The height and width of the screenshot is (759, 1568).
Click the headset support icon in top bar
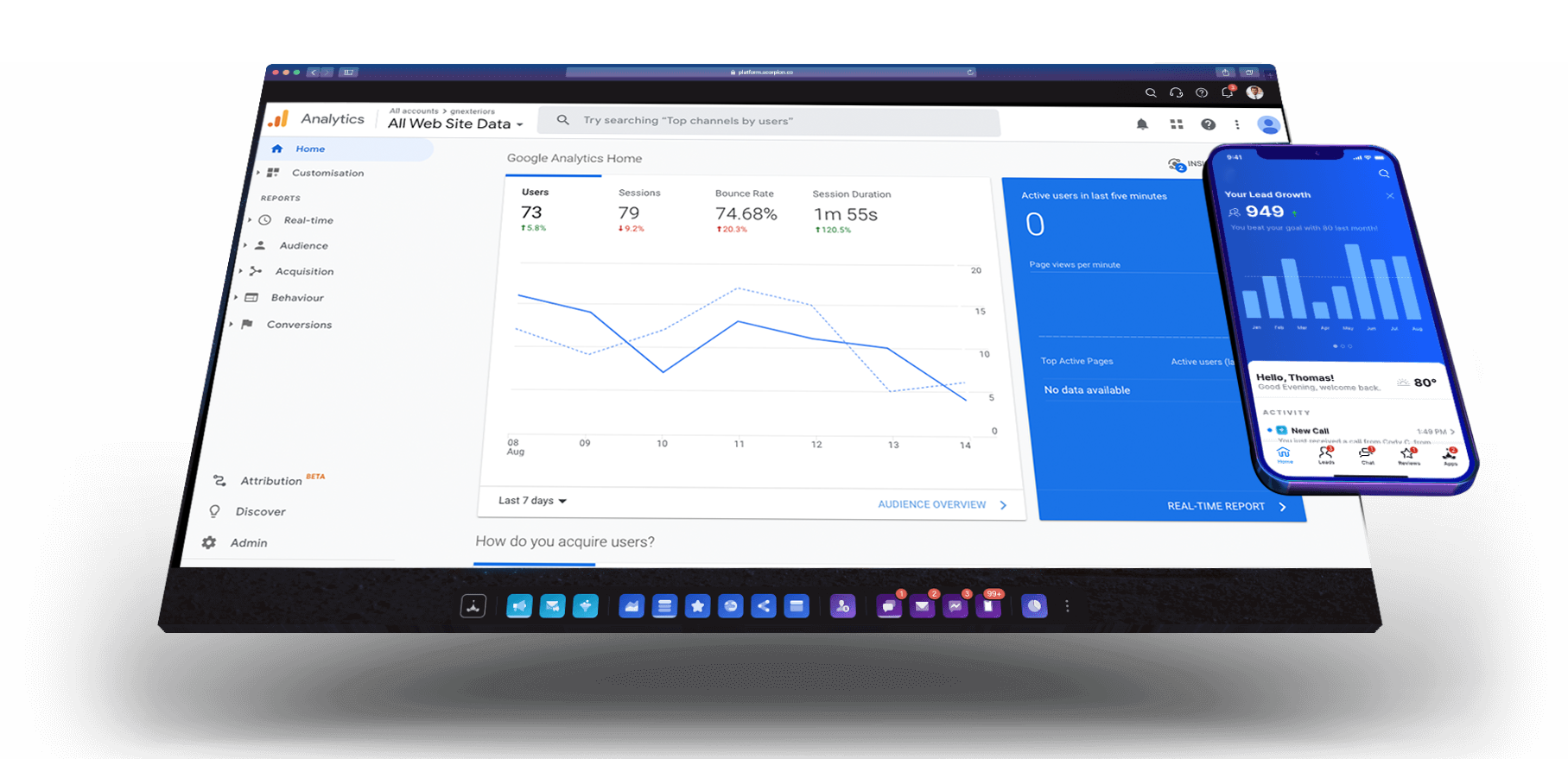point(1176,92)
